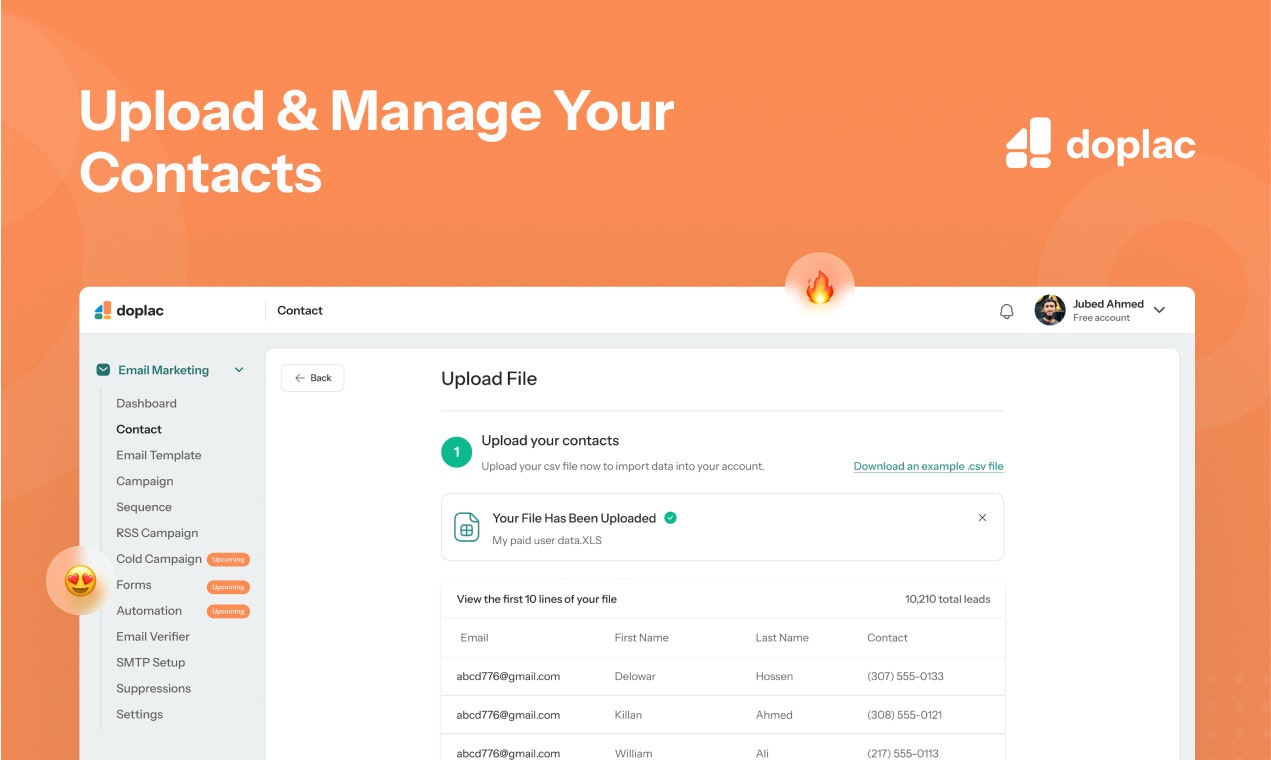Open Cold Campaign in the sidebar
1271x760 pixels.
[x=159, y=559]
